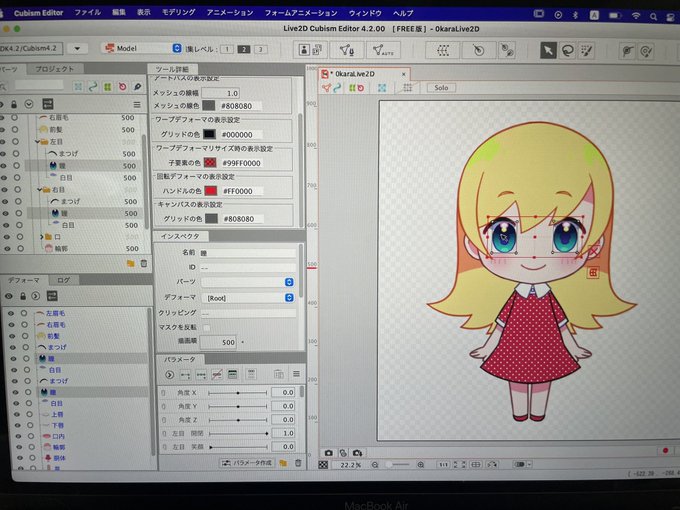Toggle visibility of 輪郭 in parts panel
Screen dimensions: 680x510
7,248
